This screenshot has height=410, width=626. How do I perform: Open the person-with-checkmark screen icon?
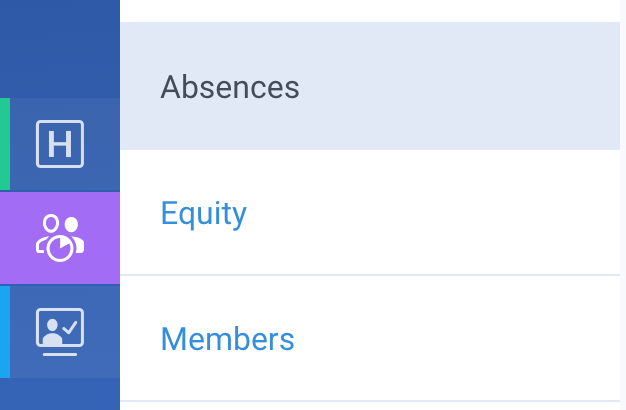click(x=60, y=332)
